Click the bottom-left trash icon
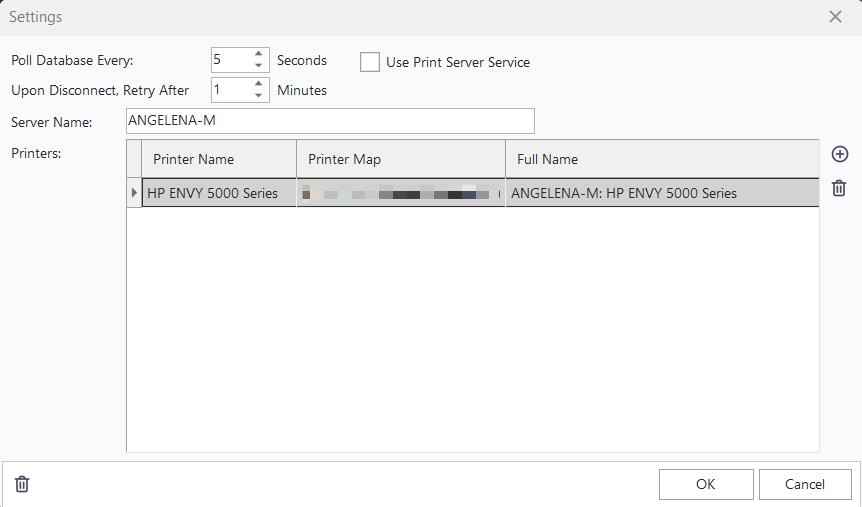862x507 pixels. (22, 484)
